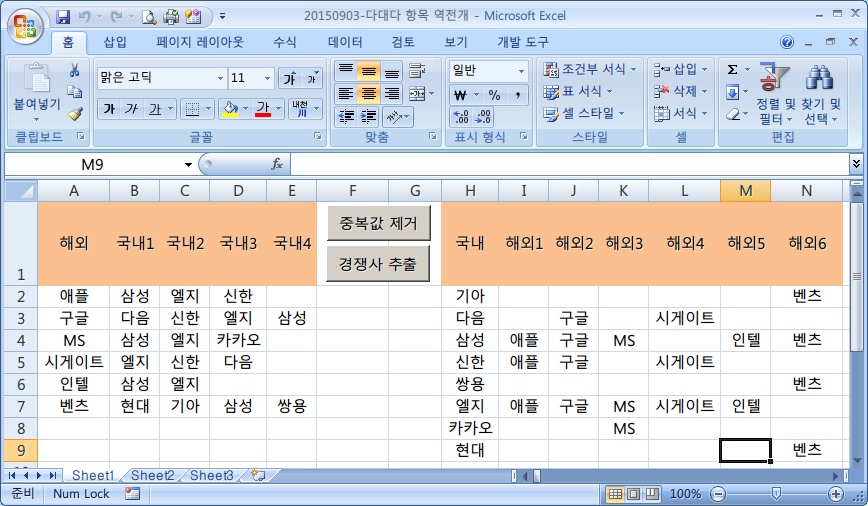The height and width of the screenshot is (506, 868).
Task: Apply comma style number format
Action: [x=518, y=95]
